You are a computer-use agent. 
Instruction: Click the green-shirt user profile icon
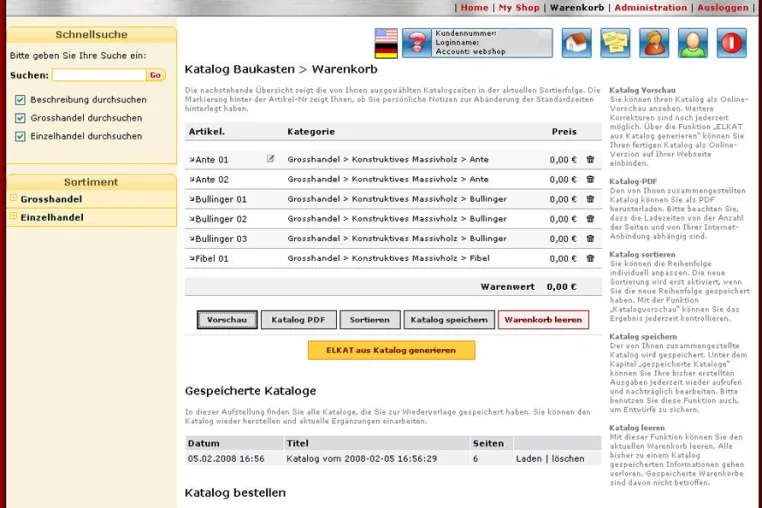pos(693,43)
